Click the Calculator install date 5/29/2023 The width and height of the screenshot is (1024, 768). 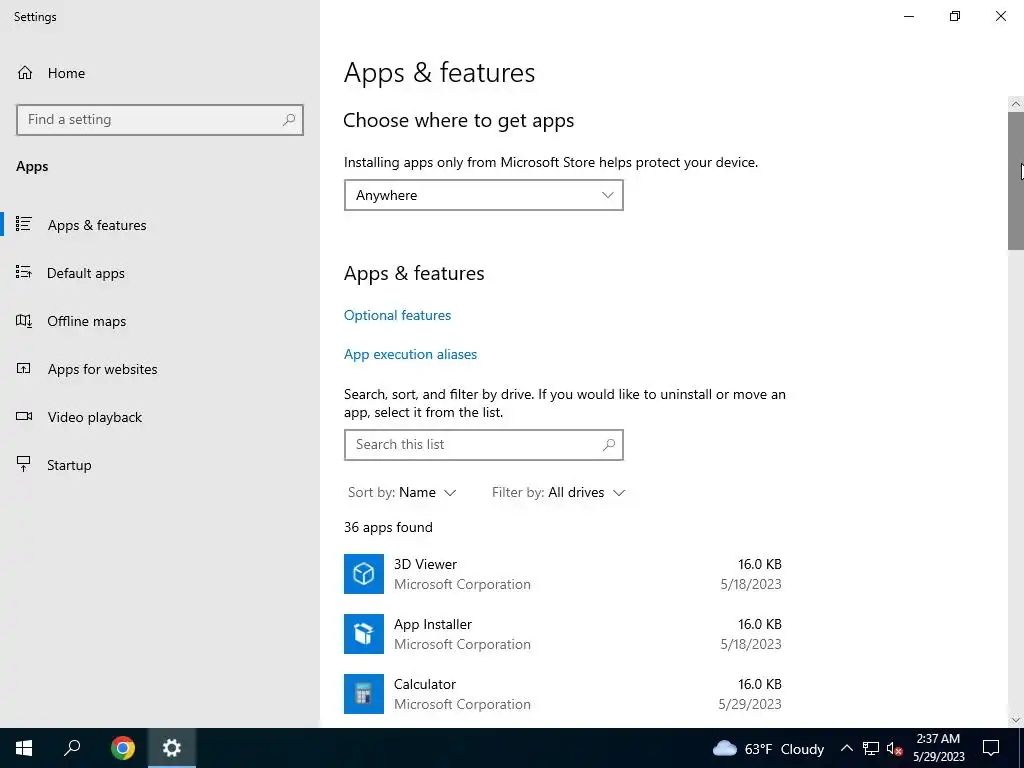(750, 704)
